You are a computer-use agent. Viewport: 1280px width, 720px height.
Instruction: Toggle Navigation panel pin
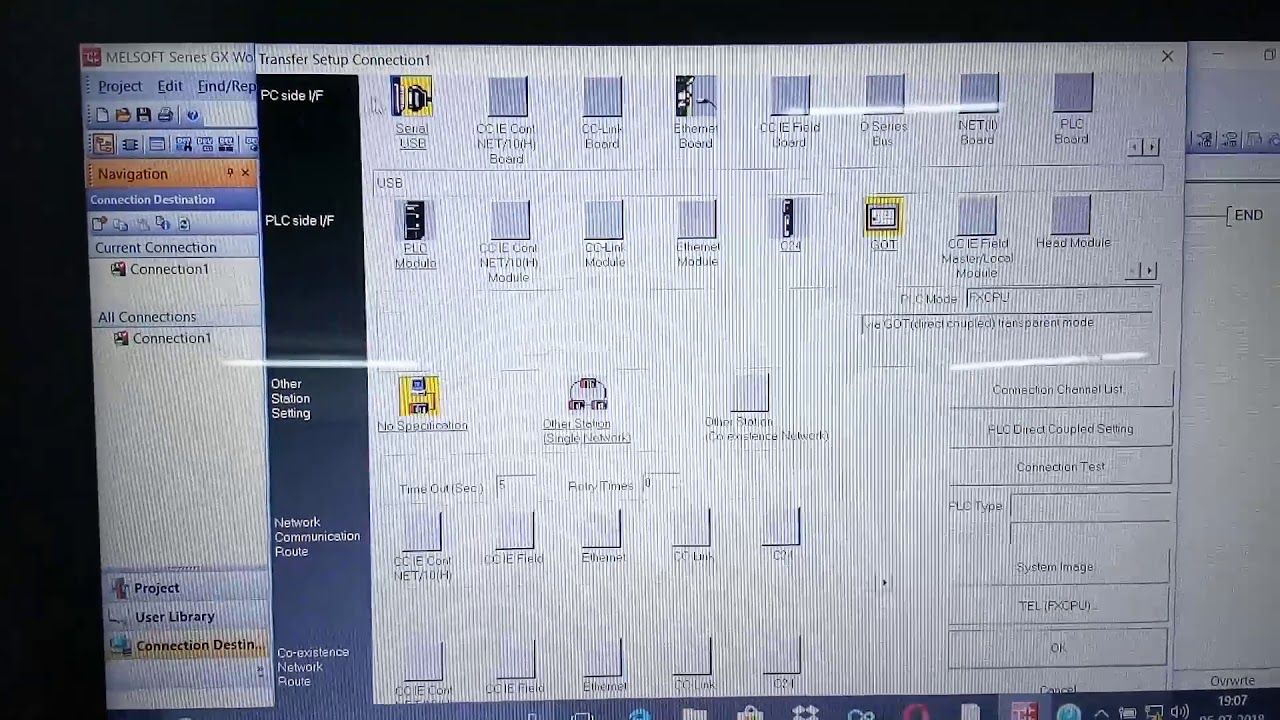230,173
